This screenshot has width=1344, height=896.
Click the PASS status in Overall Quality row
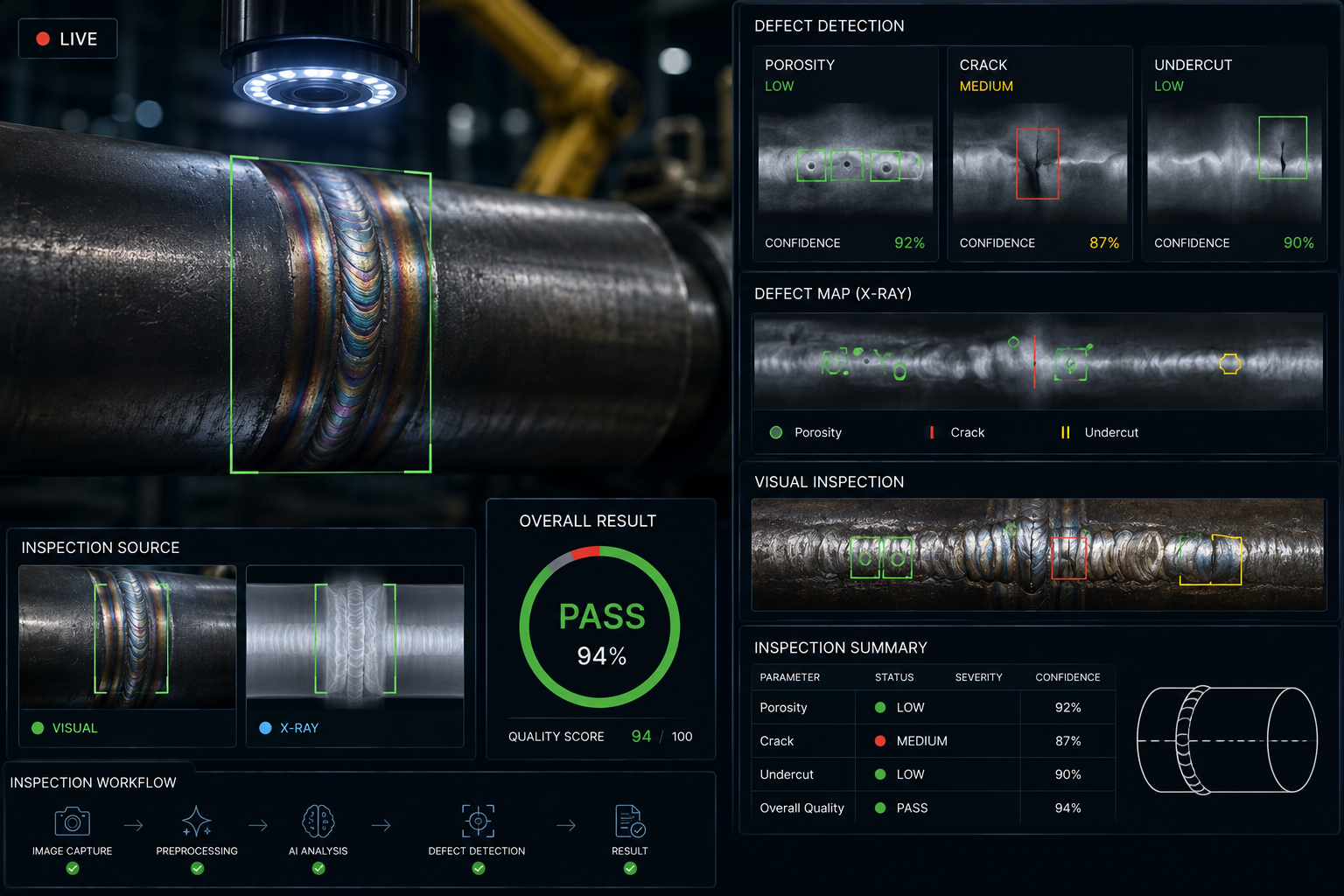coord(912,808)
